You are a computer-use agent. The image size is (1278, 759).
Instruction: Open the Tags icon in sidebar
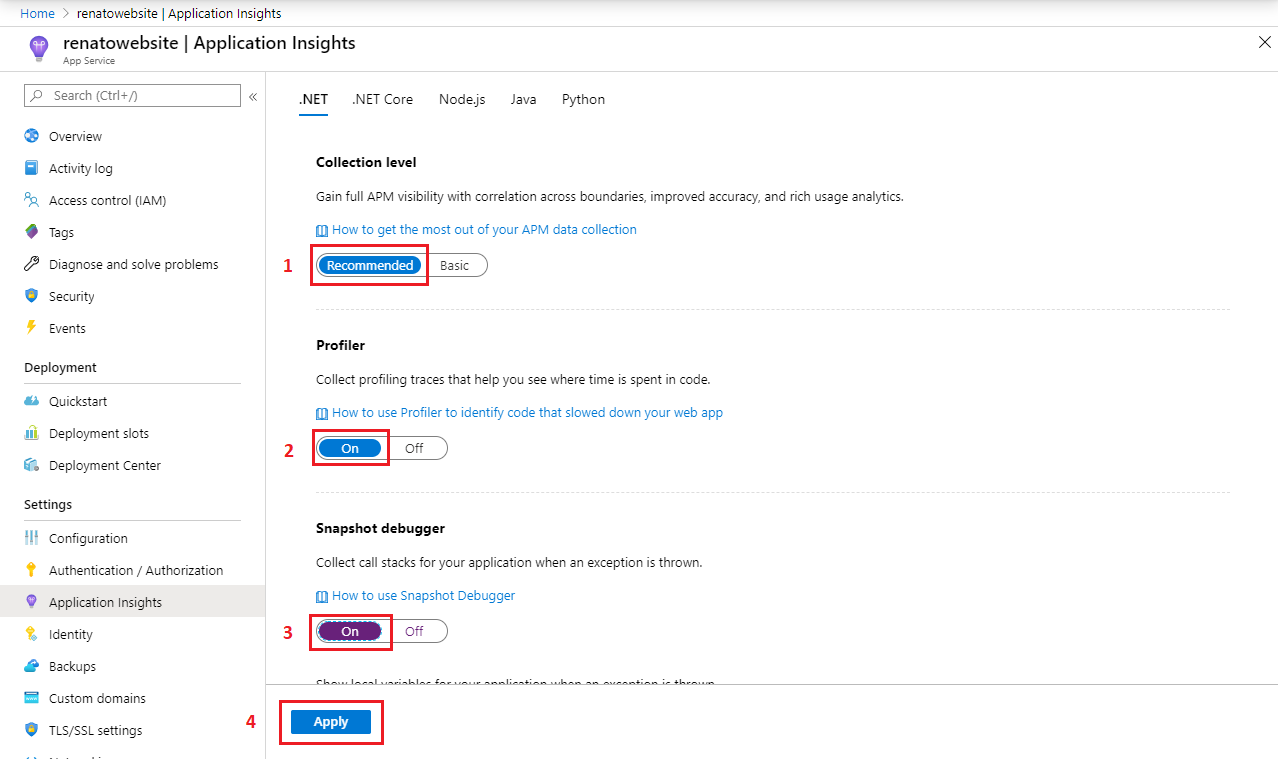pyautogui.click(x=31, y=232)
